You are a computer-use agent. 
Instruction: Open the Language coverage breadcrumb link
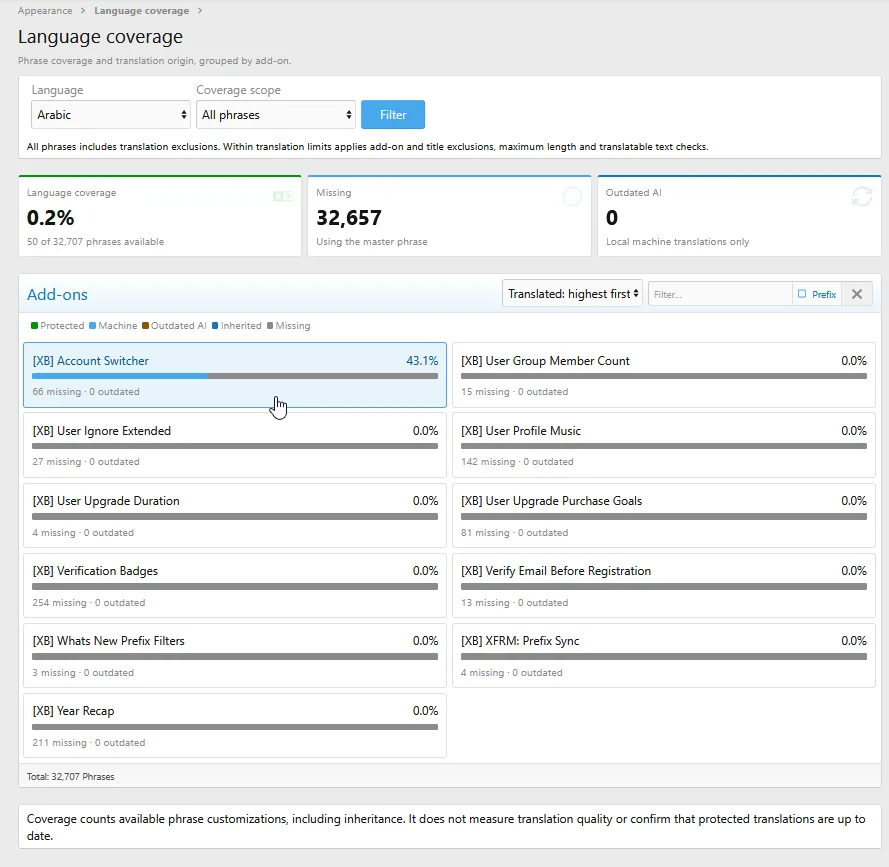pyautogui.click(x=141, y=11)
